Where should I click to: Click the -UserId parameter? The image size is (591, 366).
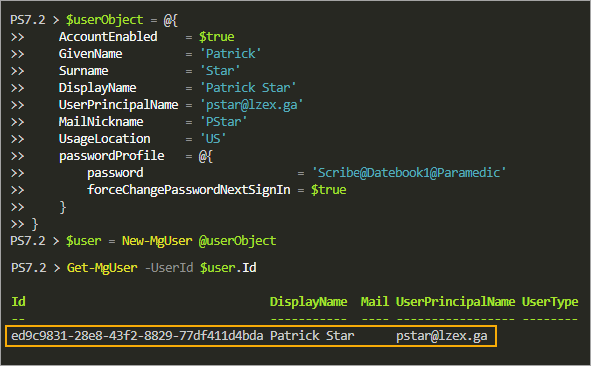(x=169, y=268)
